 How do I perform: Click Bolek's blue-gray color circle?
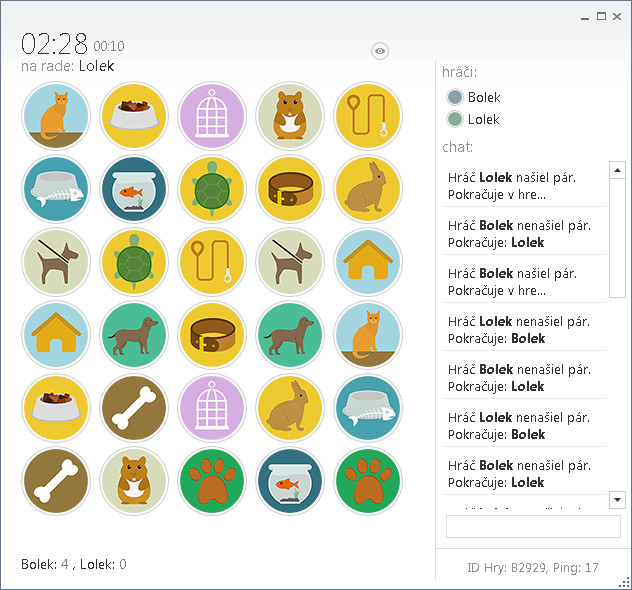click(455, 97)
